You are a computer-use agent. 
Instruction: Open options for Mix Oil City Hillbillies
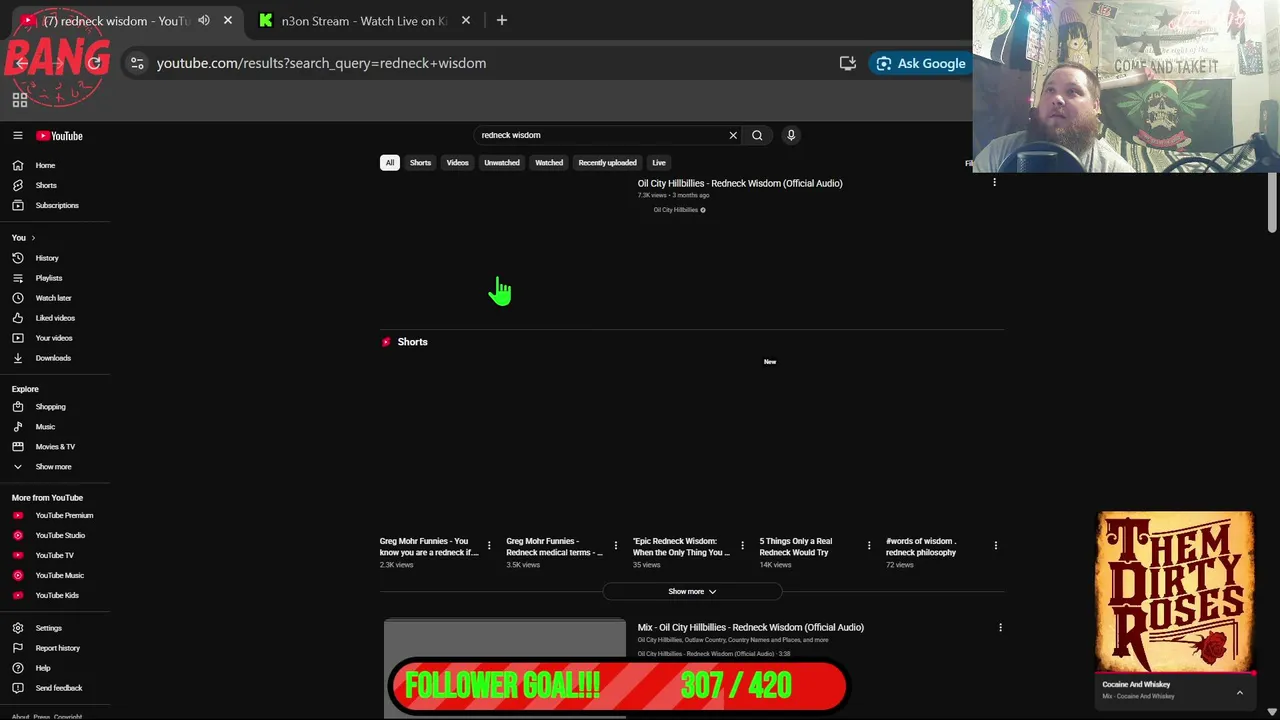click(1000, 628)
